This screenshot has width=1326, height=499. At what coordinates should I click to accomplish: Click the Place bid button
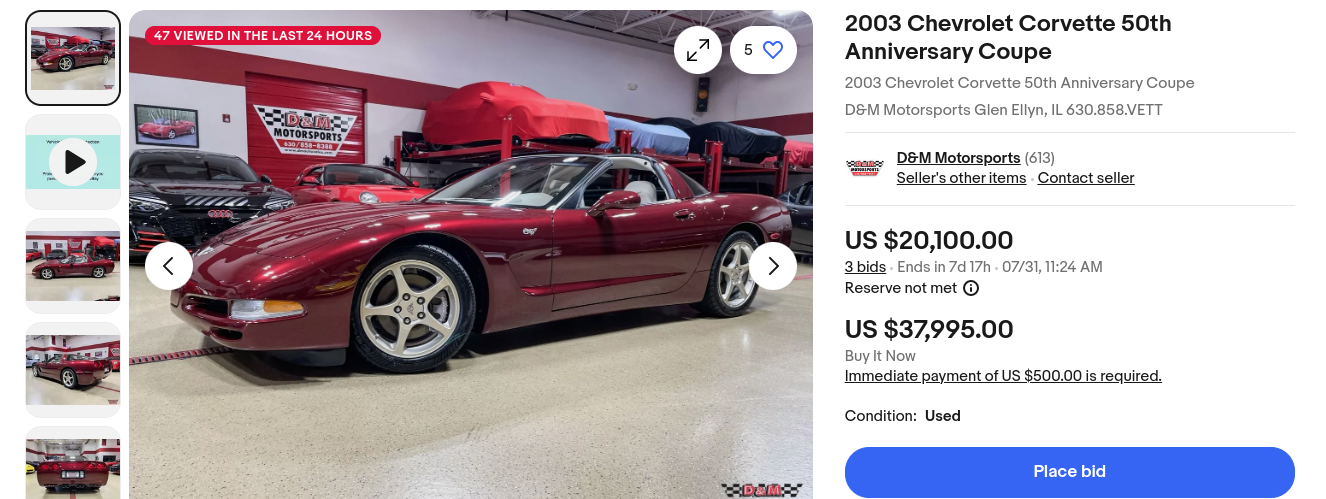pyautogui.click(x=1070, y=472)
